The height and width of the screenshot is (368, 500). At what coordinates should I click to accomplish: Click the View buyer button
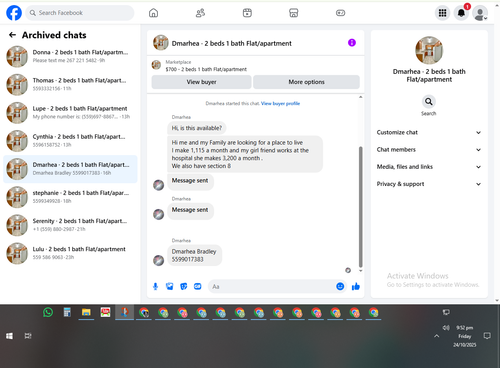201,82
